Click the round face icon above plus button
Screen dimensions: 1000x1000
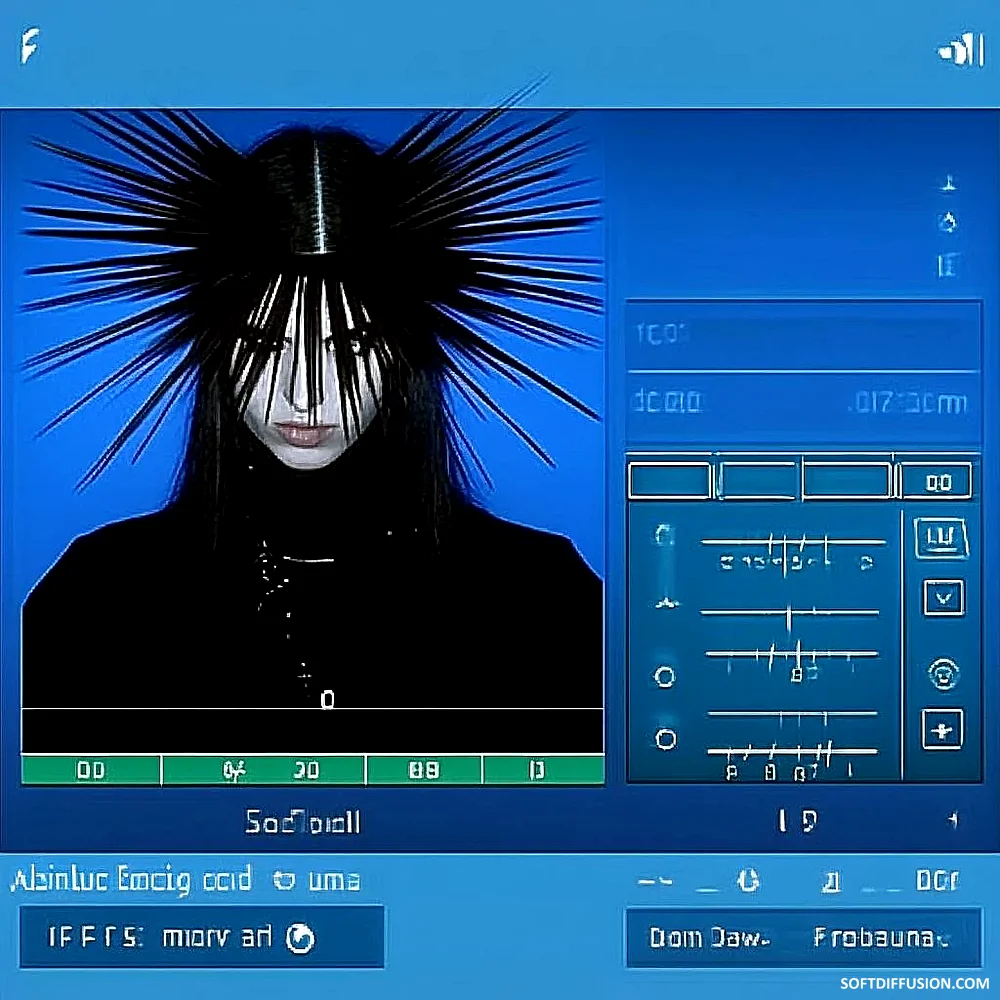coord(942,673)
